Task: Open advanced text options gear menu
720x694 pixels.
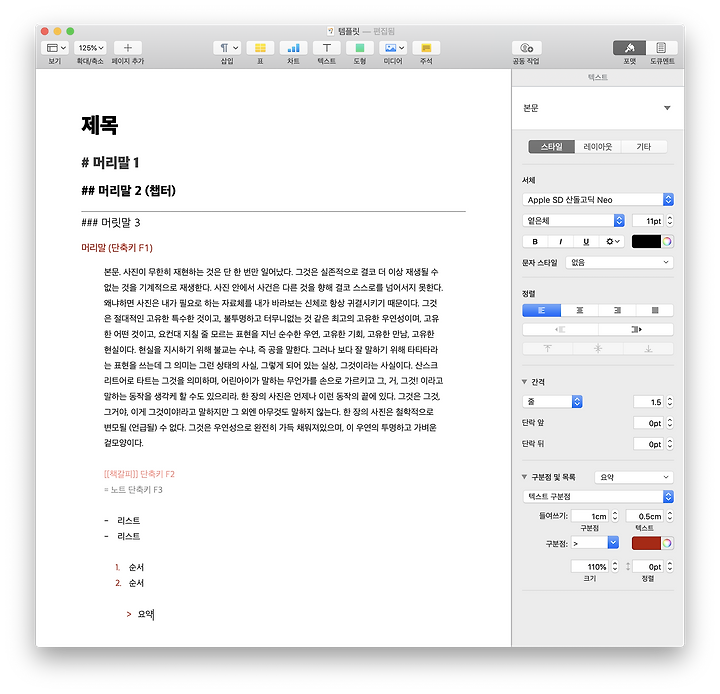Action: pos(613,242)
